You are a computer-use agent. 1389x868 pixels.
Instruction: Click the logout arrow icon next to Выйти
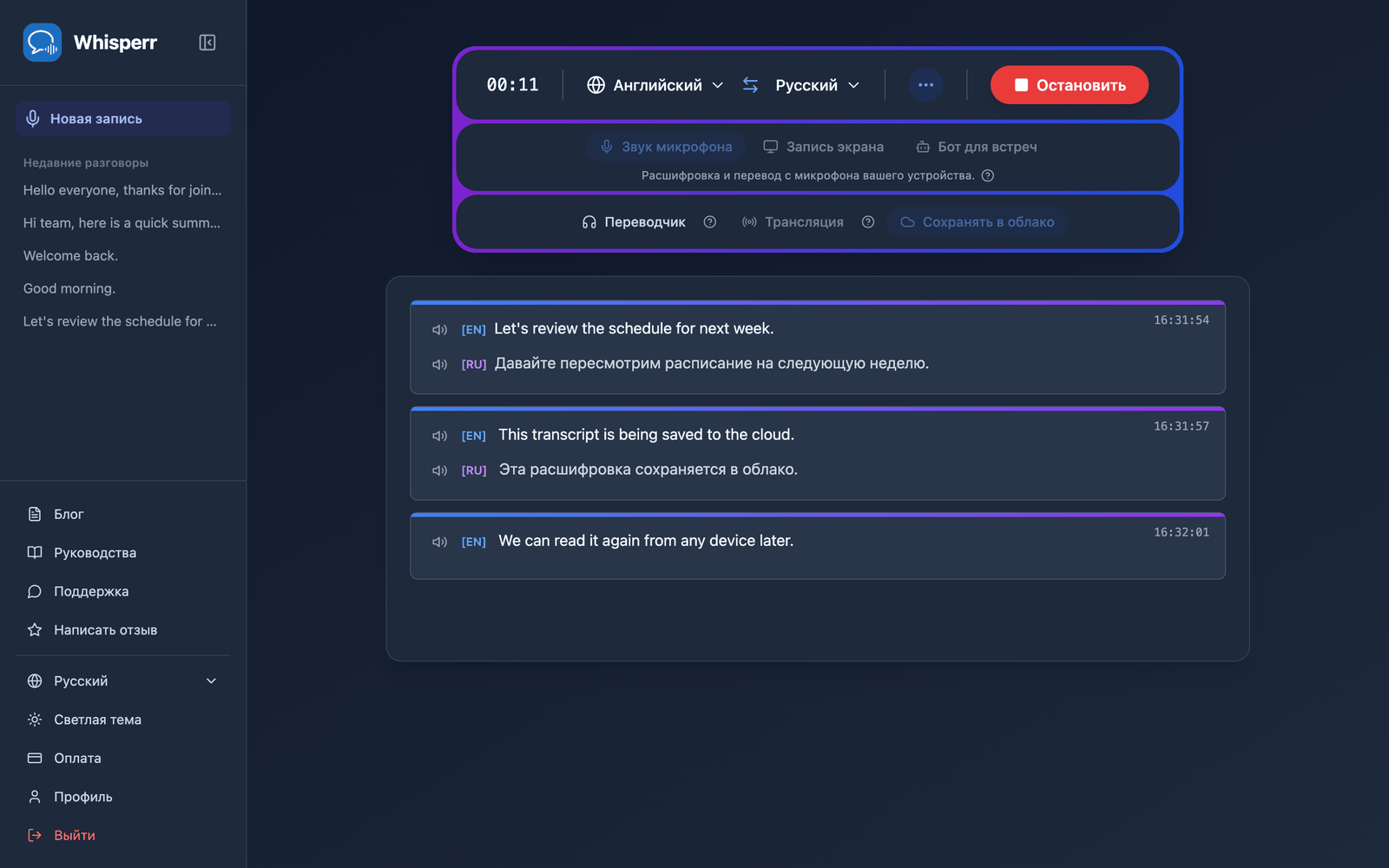pyautogui.click(x=35, y=835)
